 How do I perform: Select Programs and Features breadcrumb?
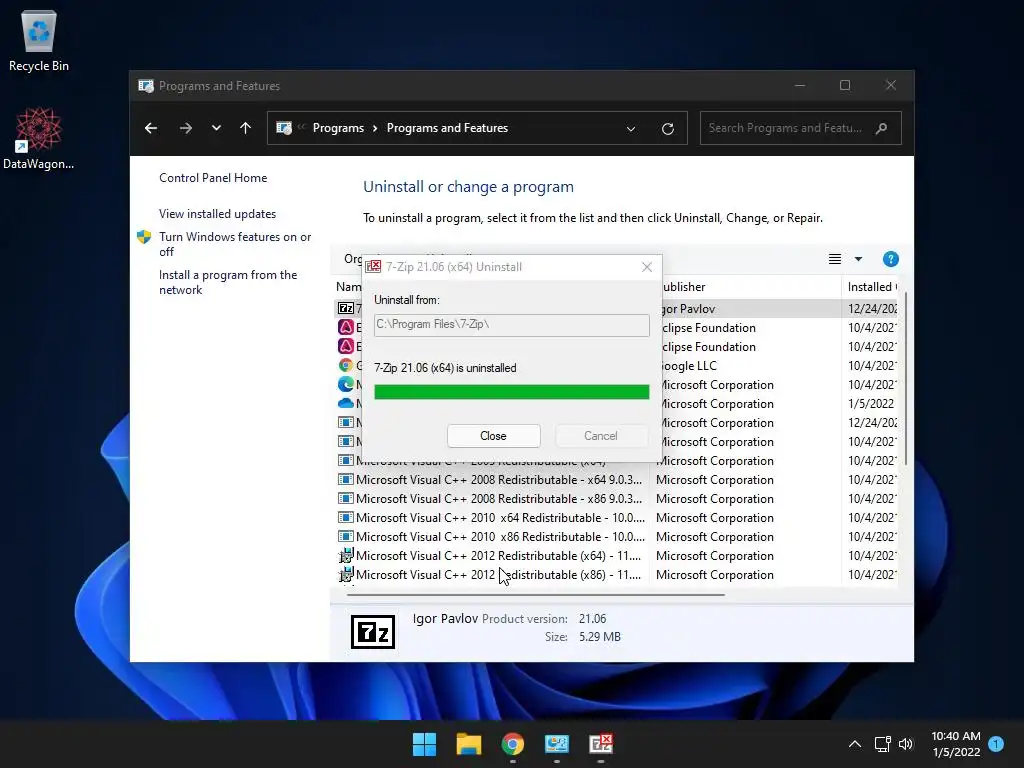tap(447, 128)
